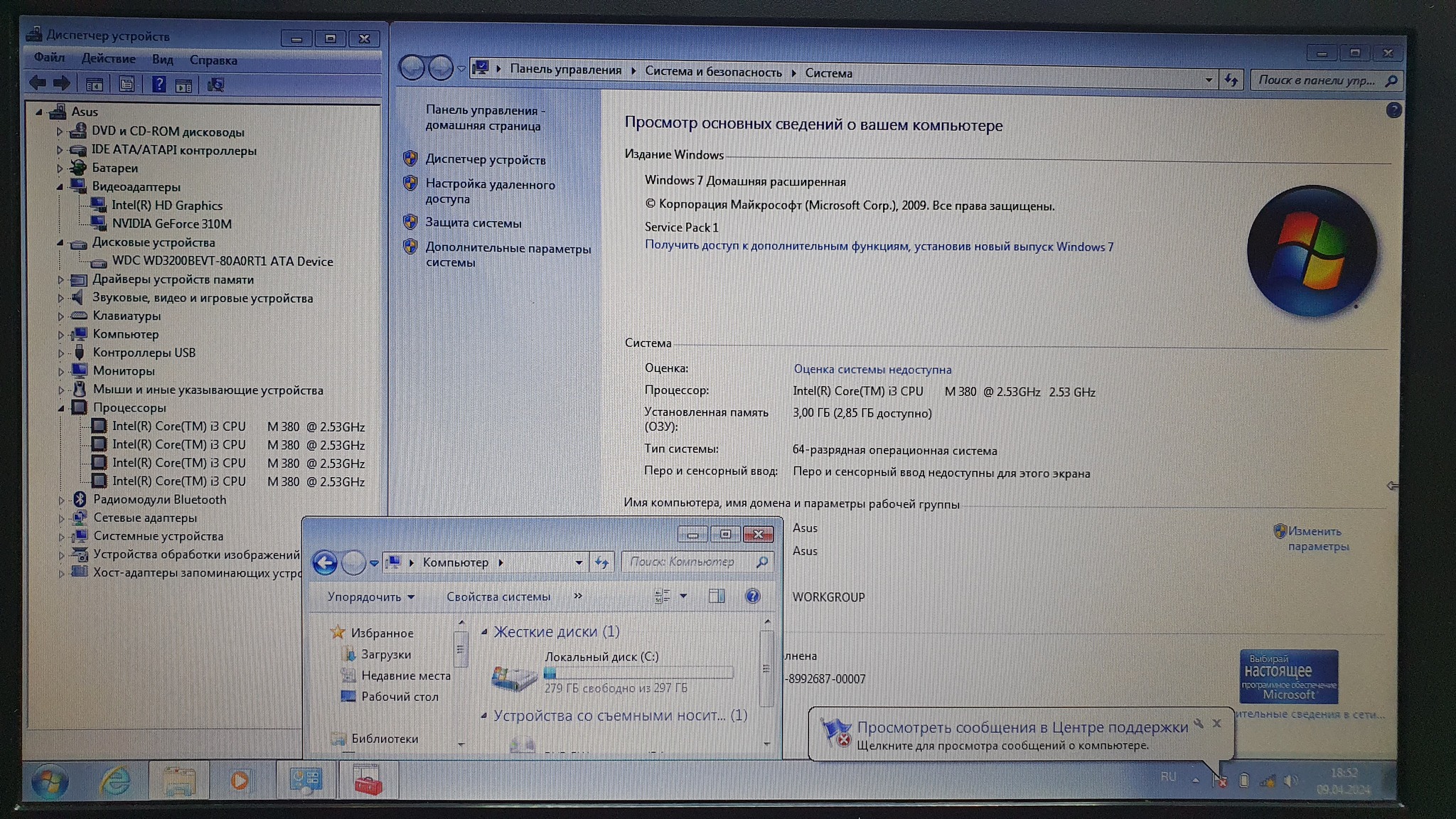
Task: Select NVIDIA GeForce 310M device
Action: [x=171, y=224]
